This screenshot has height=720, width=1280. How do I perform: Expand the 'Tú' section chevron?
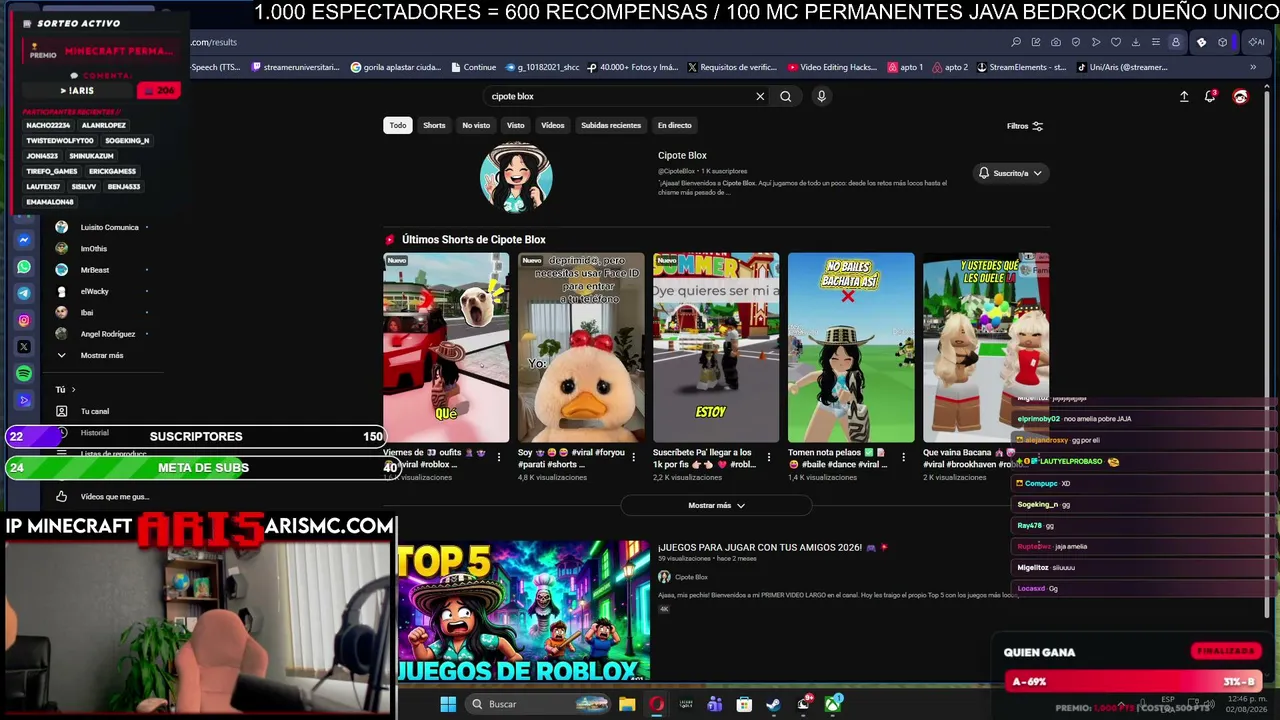(73, 389)
